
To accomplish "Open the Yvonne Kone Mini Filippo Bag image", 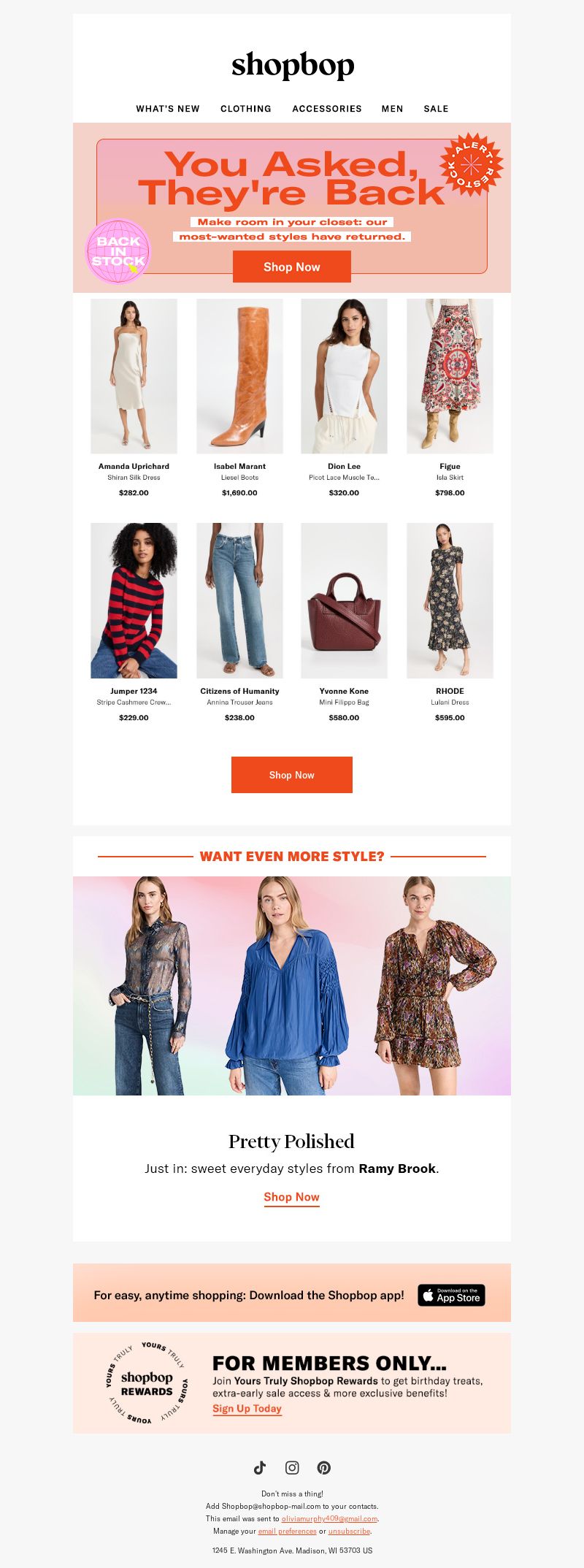I will click(x=344, y=600).
